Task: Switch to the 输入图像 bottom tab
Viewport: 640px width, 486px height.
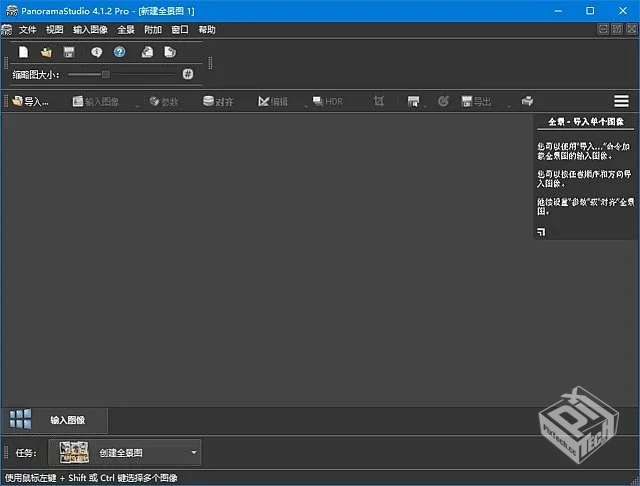Action: pos(55,420)
